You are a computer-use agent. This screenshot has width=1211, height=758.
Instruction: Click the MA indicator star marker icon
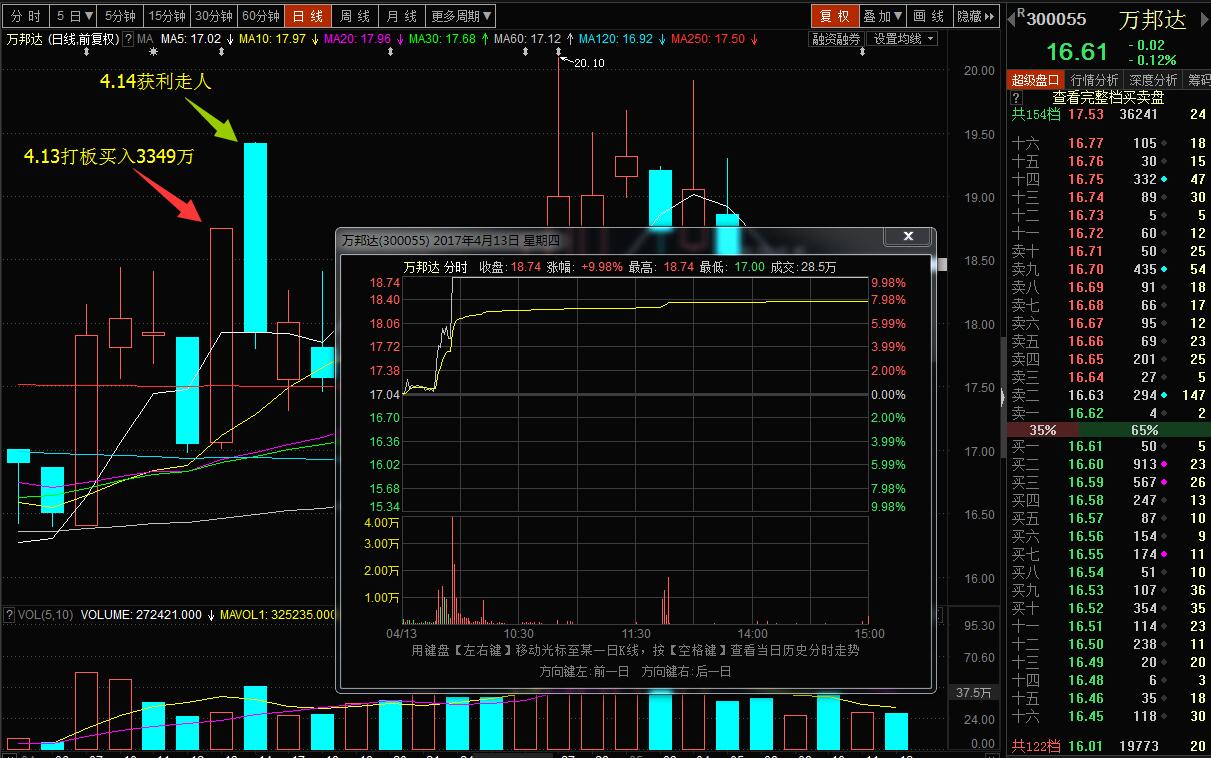153,50
